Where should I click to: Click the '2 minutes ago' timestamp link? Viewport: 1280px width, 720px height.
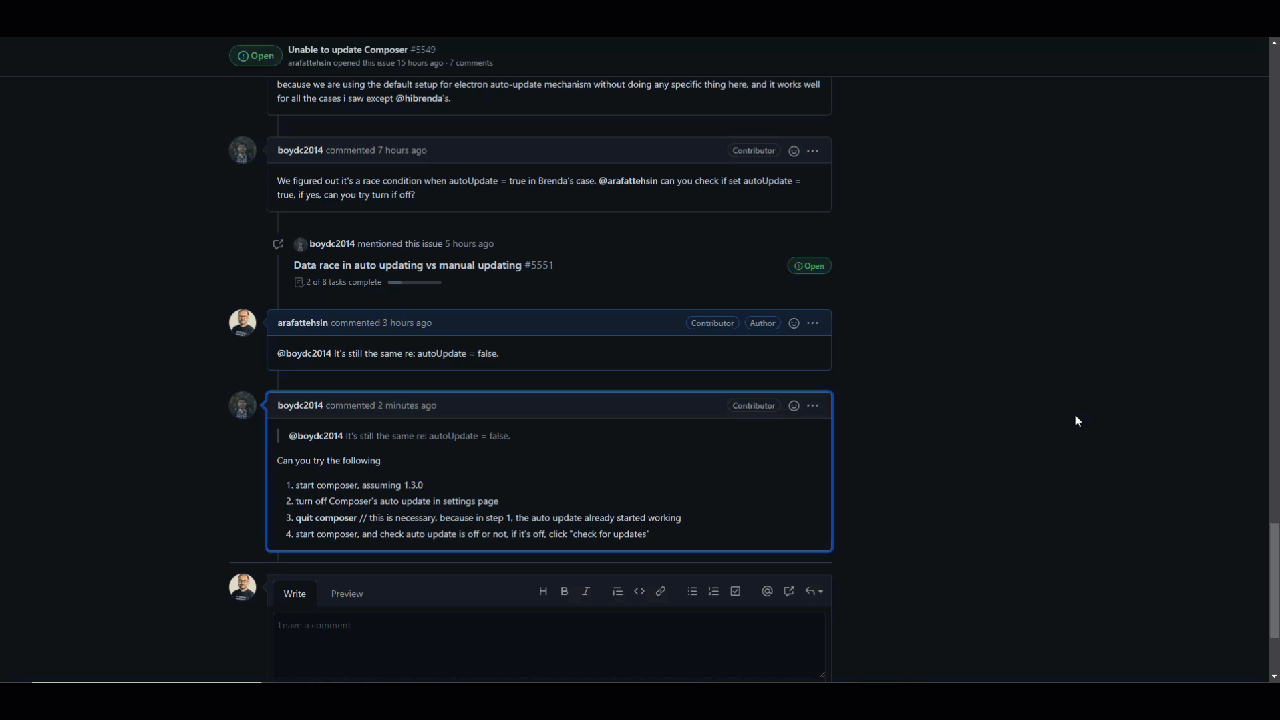click(407, 406)
